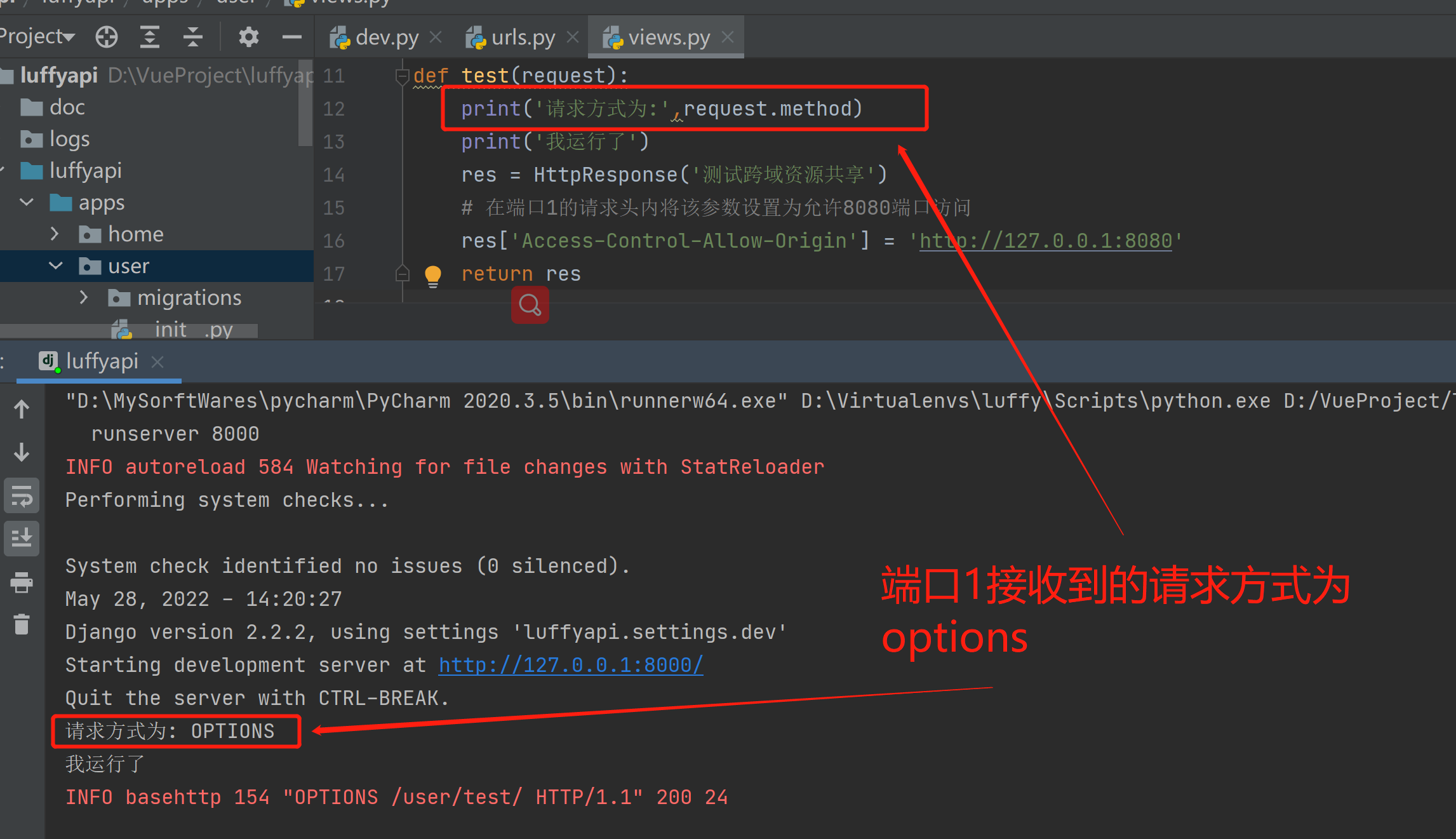Image resolution: width=1456 pixels, height=839 pixels.
Task: Open the http://127.0.0.1:8000/ console link
Action: (570, 665)
